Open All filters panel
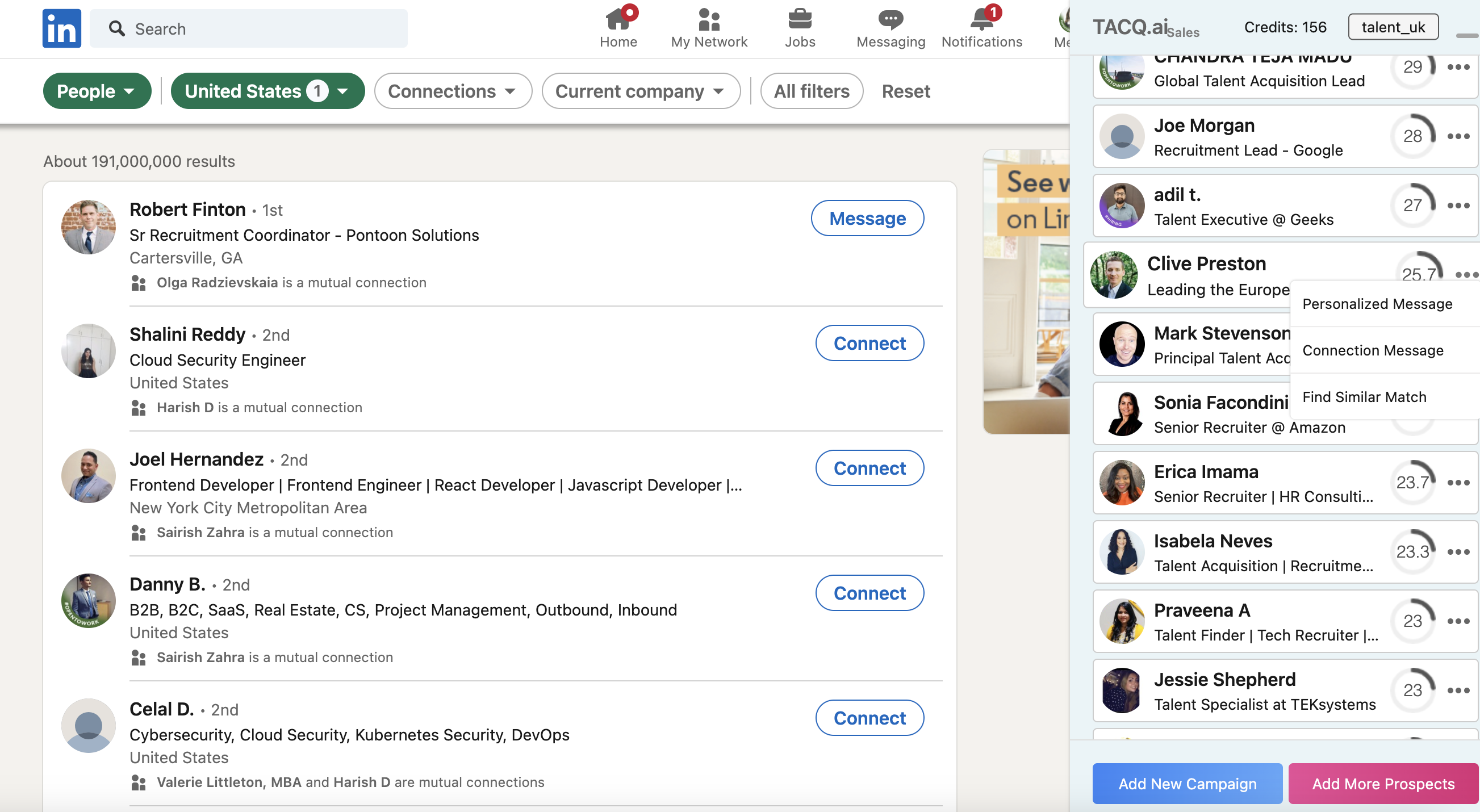This screenshot has width=1480, height=812. point(811,91)
